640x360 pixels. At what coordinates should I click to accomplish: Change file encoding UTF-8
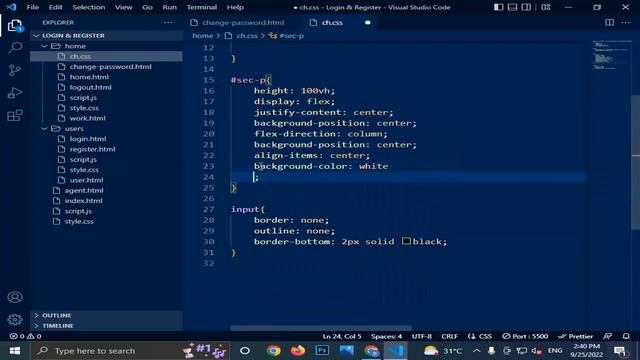[422, 336]
